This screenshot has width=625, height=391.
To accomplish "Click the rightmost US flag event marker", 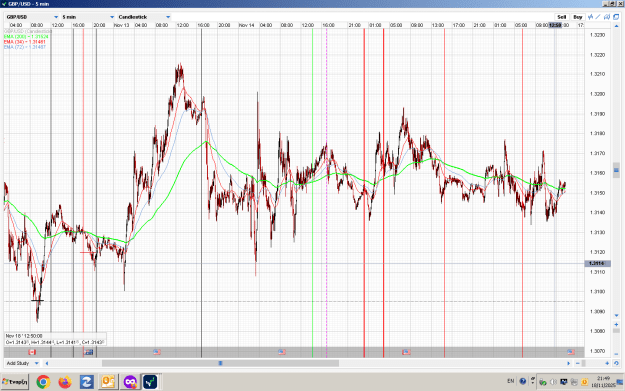I will [x=571, y=352].
